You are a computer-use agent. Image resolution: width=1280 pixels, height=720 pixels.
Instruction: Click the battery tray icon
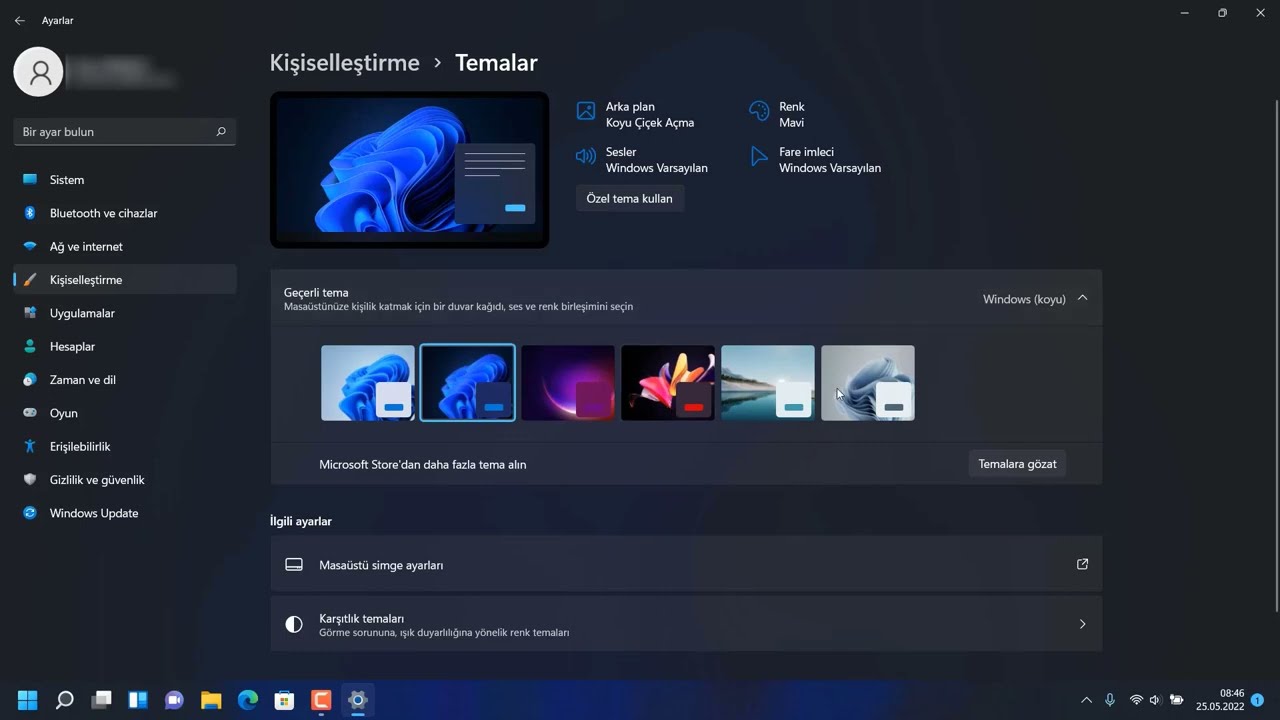click(1177, 700)
